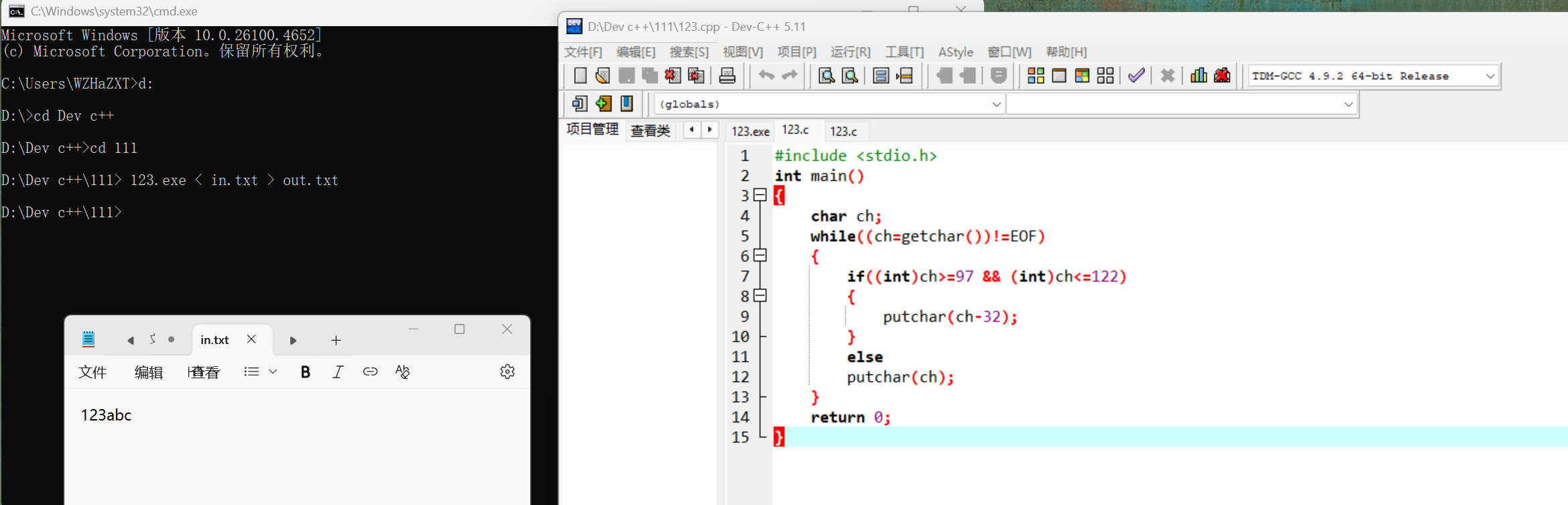
Task: Open the 编辑[E] menu in Dev-C++
Action: click(x=636, y=52)
